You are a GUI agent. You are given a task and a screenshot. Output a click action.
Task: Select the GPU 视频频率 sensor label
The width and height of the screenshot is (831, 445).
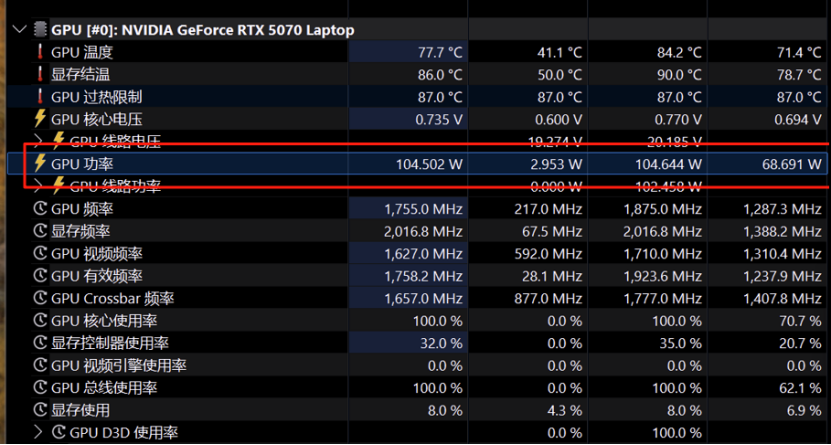pos(96,254)
